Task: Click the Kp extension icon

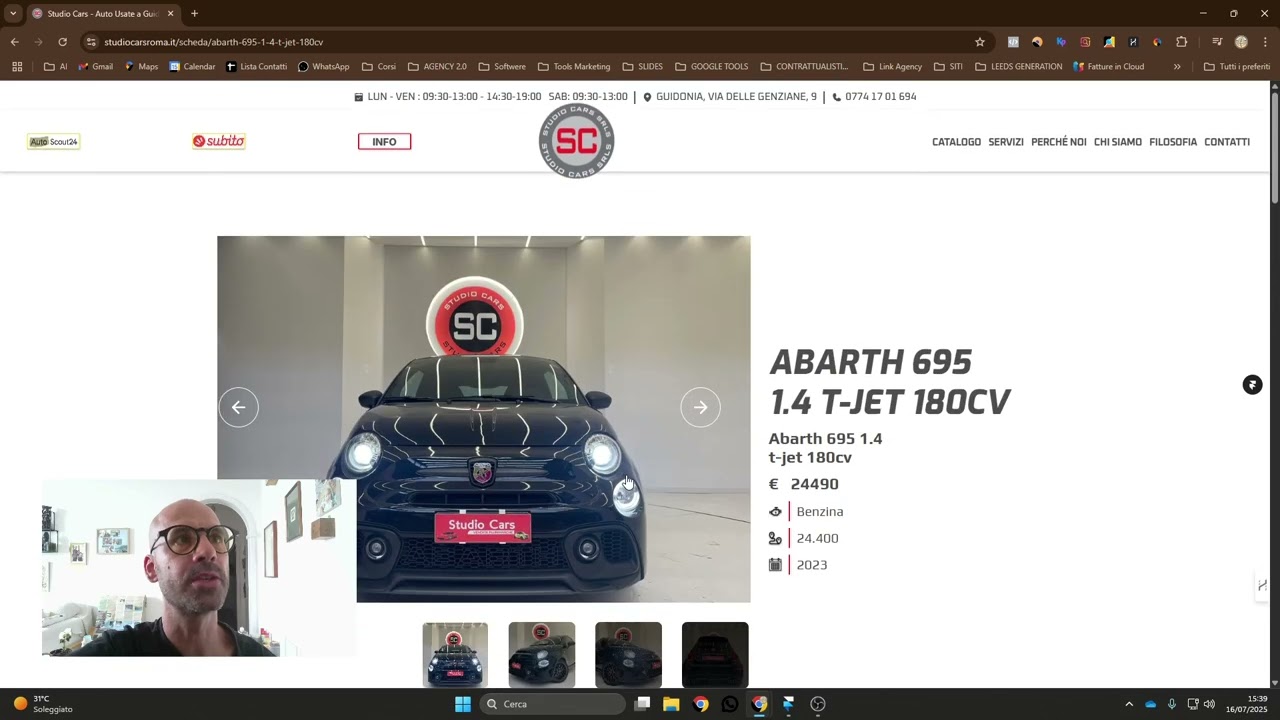Action: tap(1061, 42)
